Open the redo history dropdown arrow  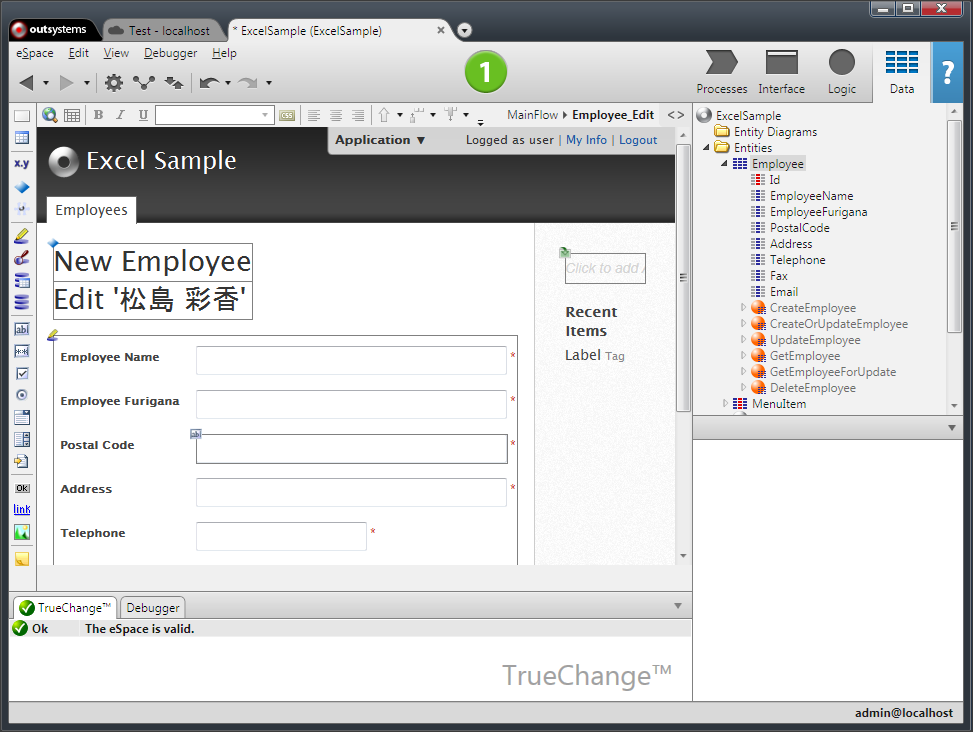pos(269,83)
